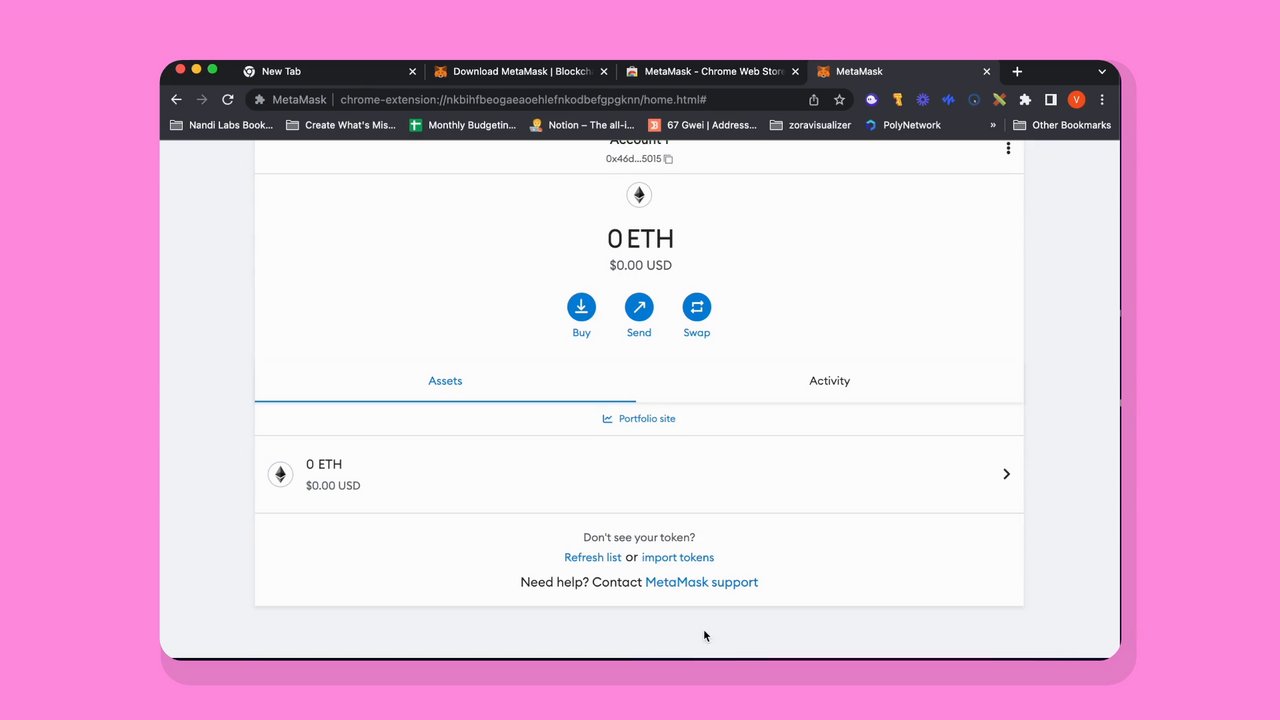This screenshot has width=1280, height=720.
Task: Open the Extensions puzzle-piece menu
Action: (x=1025, y=99)
